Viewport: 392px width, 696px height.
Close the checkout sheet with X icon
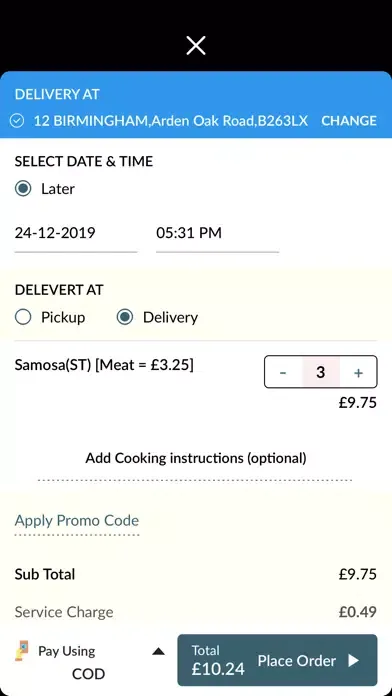pyautogui.click(x=196, y=46)
